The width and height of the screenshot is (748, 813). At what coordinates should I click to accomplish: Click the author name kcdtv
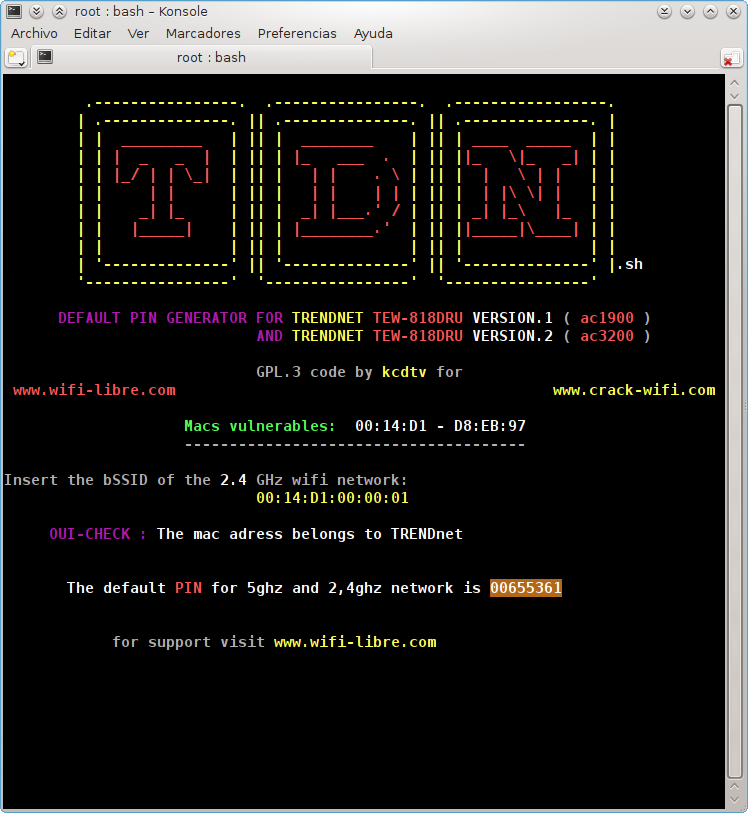[x=404, y=372]
